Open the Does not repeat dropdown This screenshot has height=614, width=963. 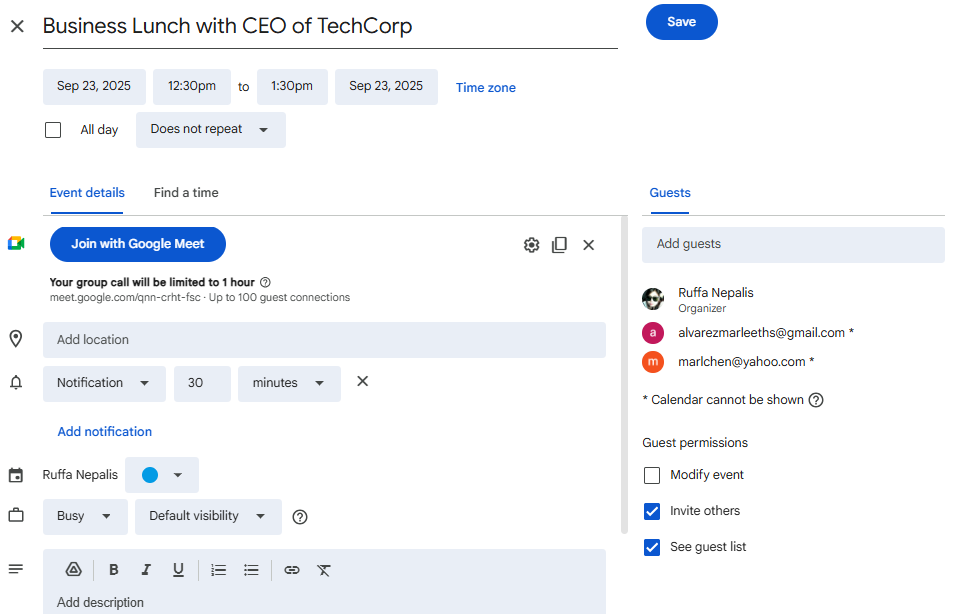[210, 130]
